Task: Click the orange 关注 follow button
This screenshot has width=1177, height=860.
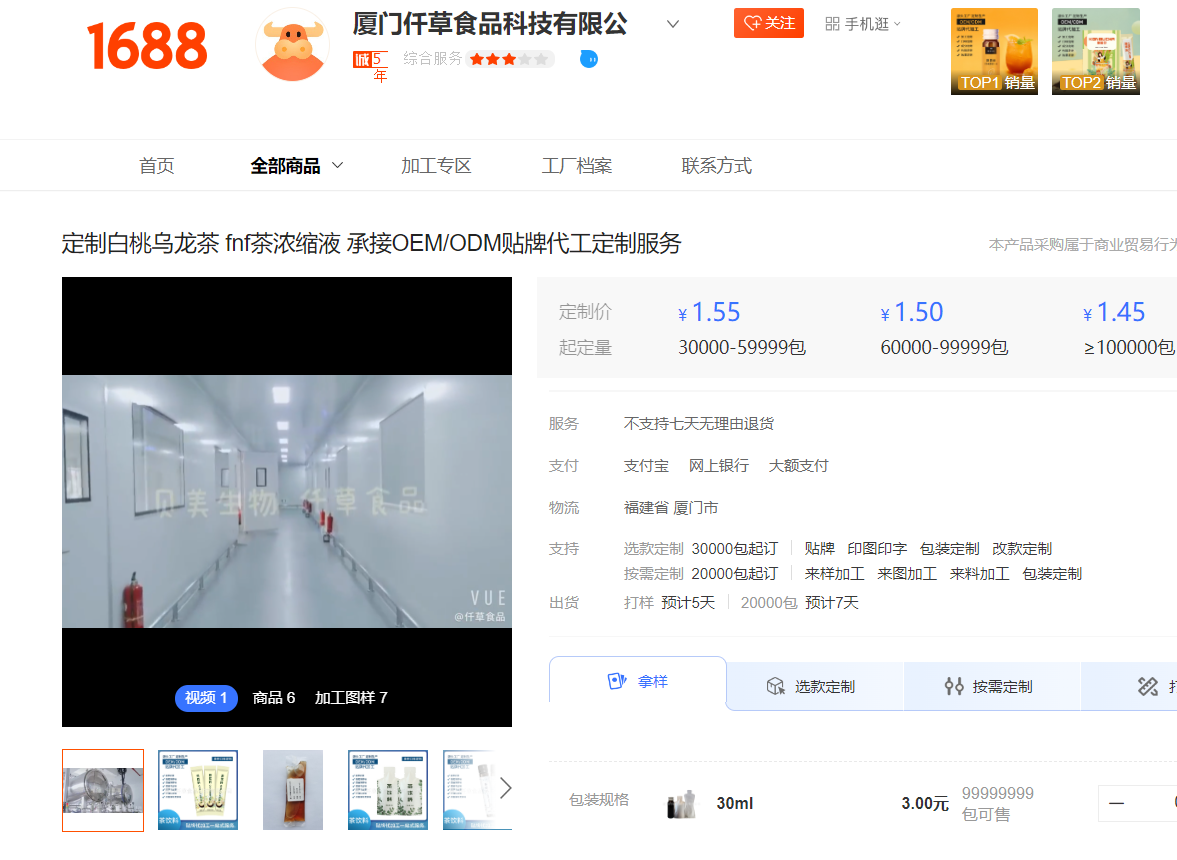Action: tap(768, 23)
